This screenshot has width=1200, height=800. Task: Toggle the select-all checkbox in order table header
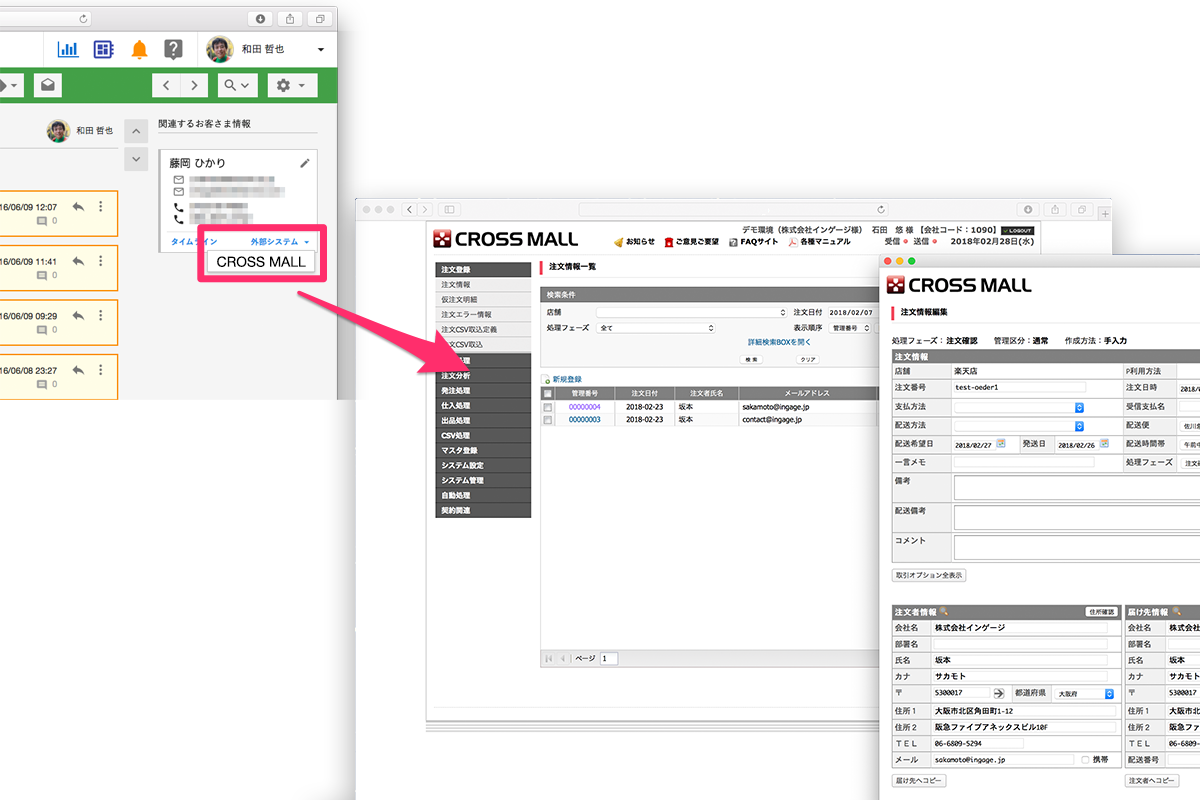point(547,394)
